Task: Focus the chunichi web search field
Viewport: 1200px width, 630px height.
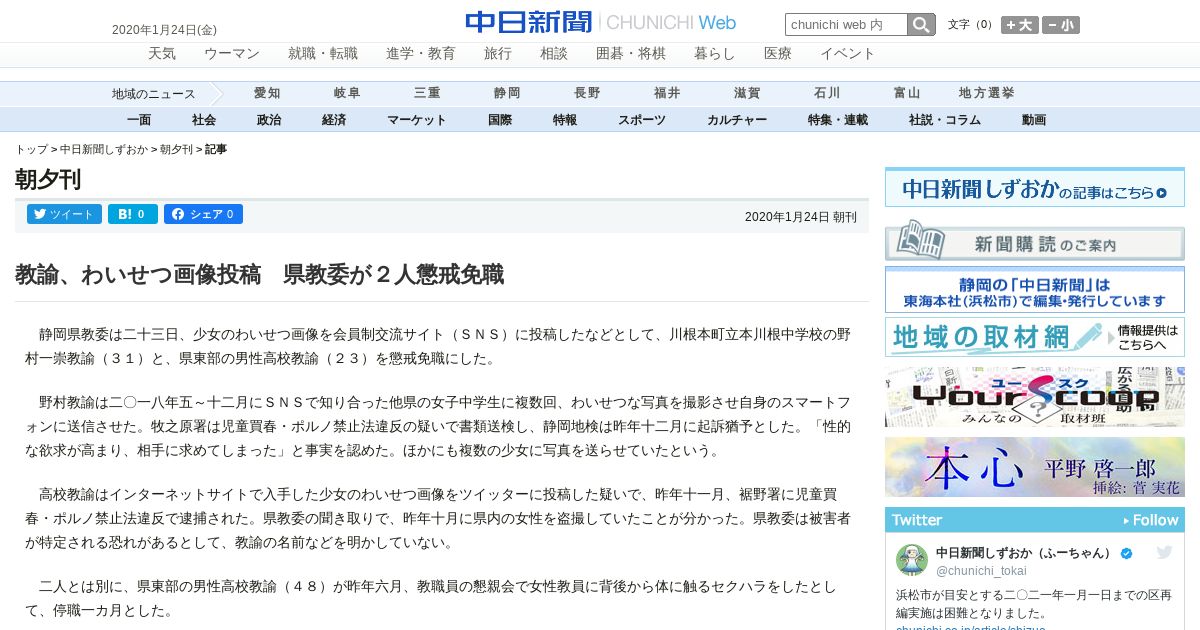Action: [846, 25]
